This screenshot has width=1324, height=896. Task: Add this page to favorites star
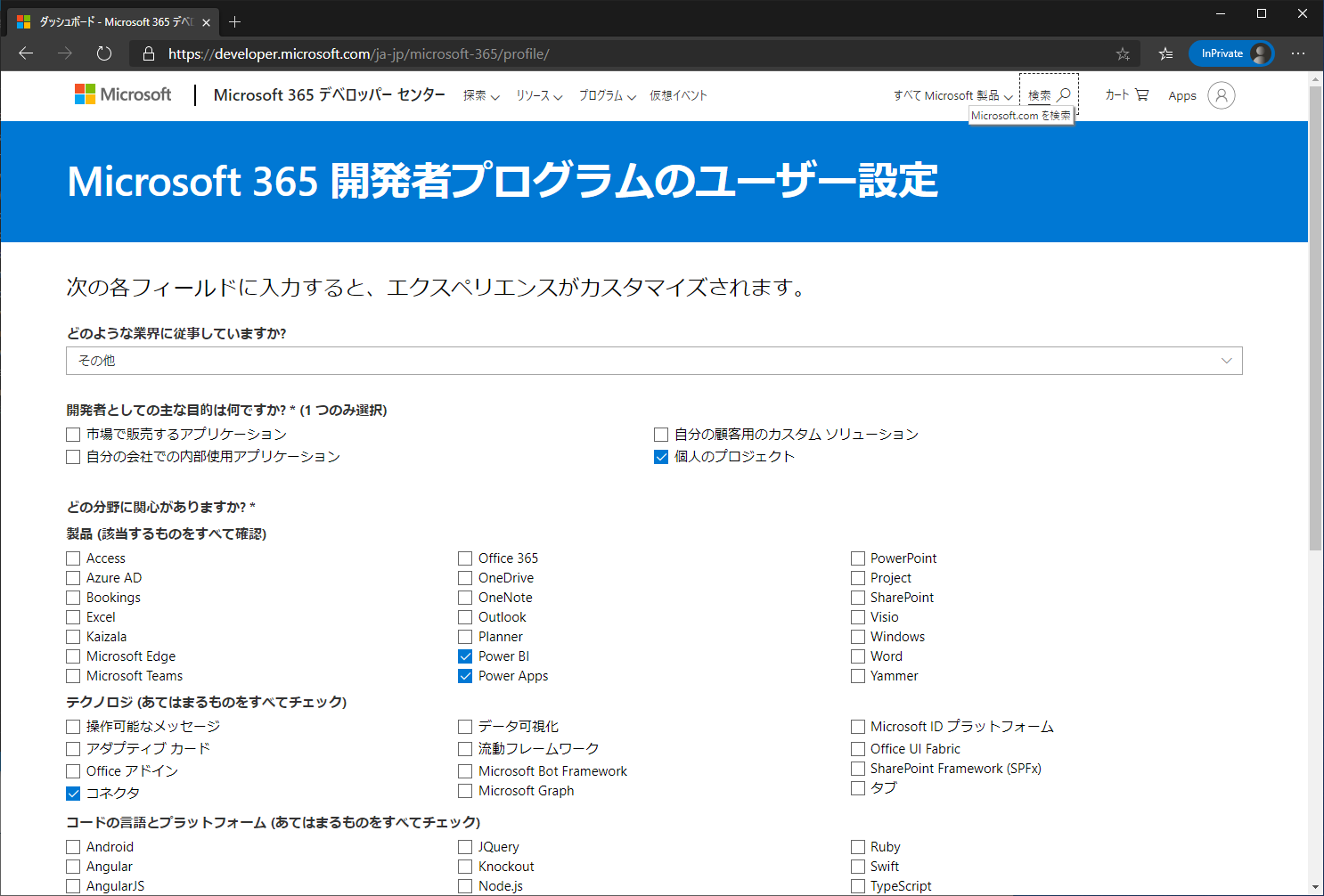1123,54
